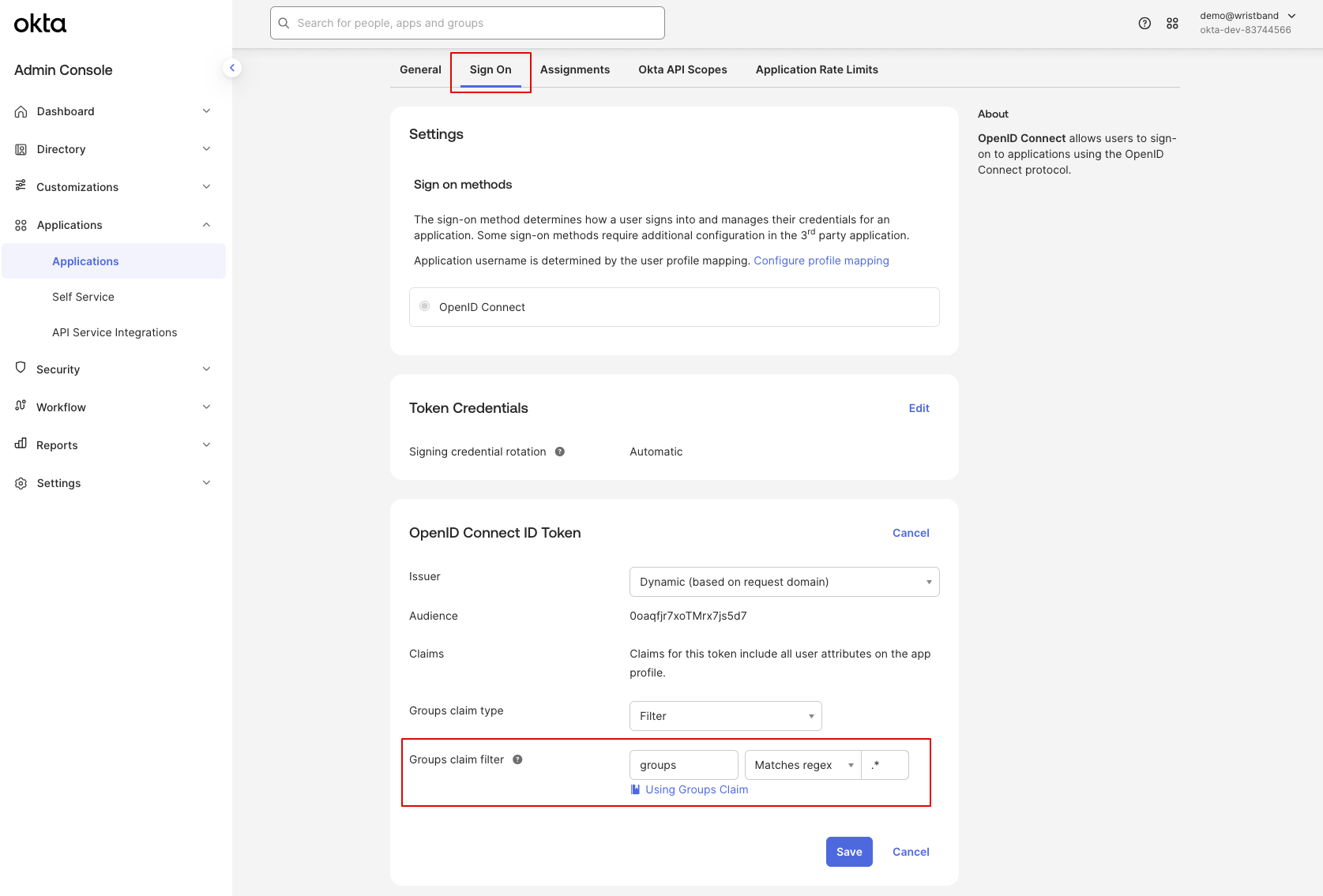Expand the Settings menu chevron
Screen dimensions: 1323x896
206,483
